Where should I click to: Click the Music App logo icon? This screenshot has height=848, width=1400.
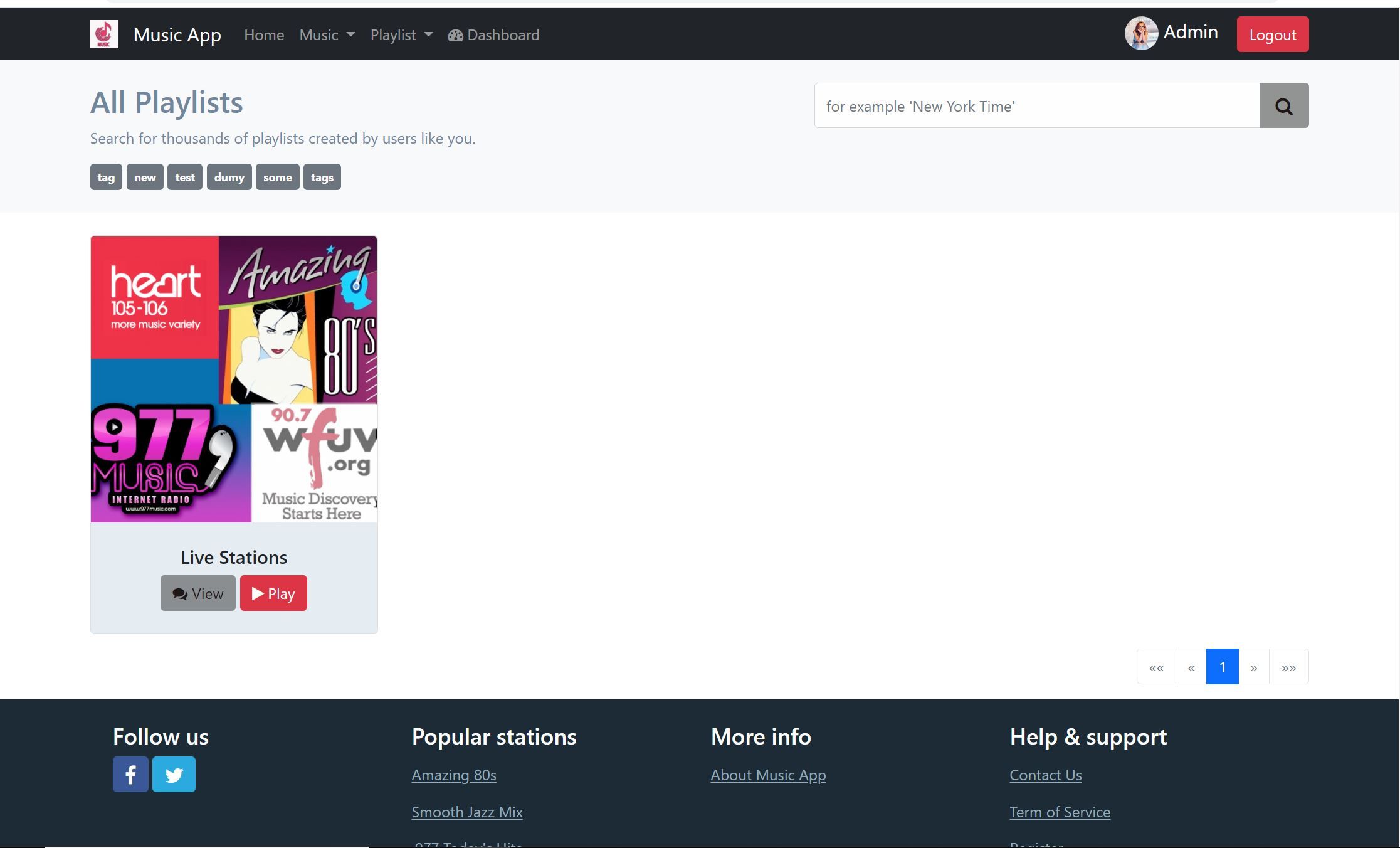(104, 34)
